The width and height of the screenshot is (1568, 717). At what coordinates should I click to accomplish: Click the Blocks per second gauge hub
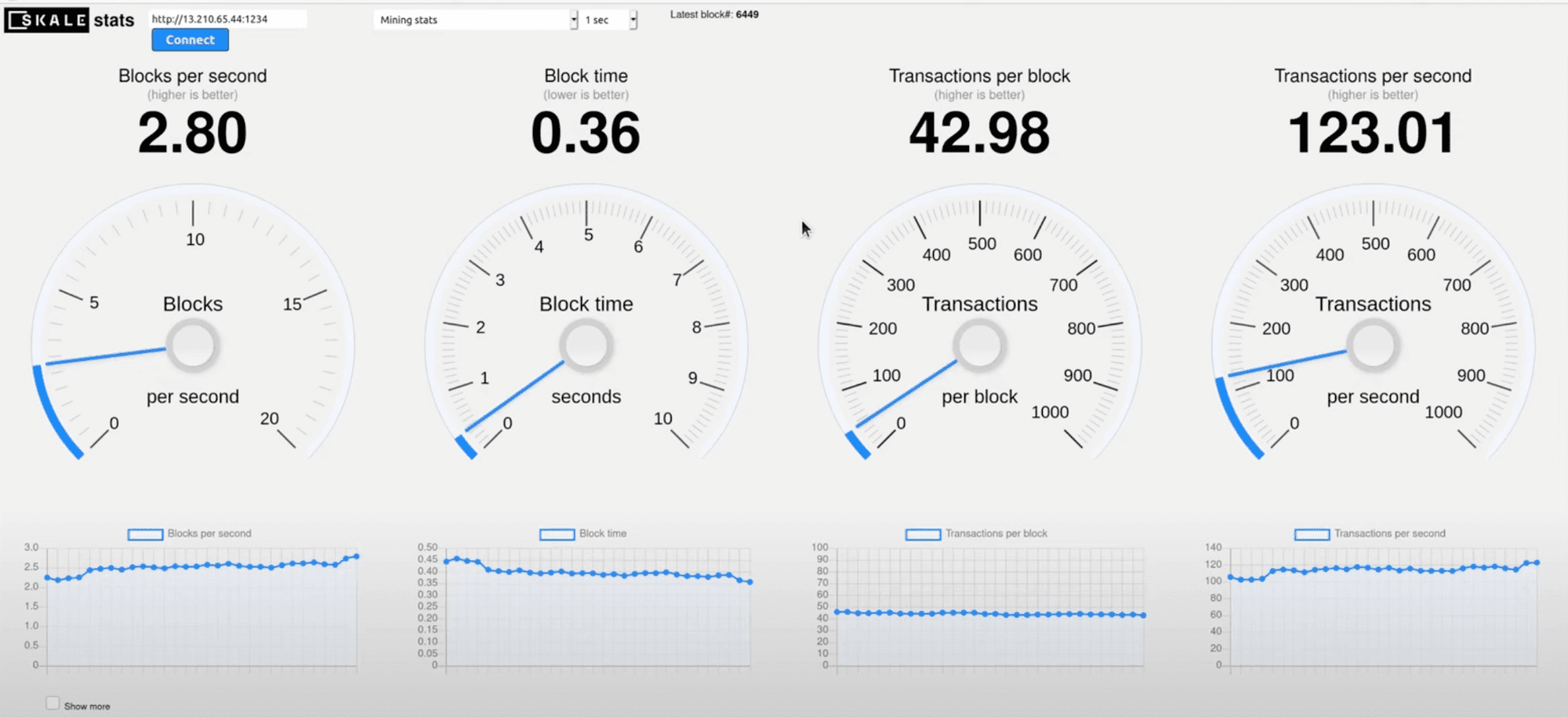pos(193,346)
